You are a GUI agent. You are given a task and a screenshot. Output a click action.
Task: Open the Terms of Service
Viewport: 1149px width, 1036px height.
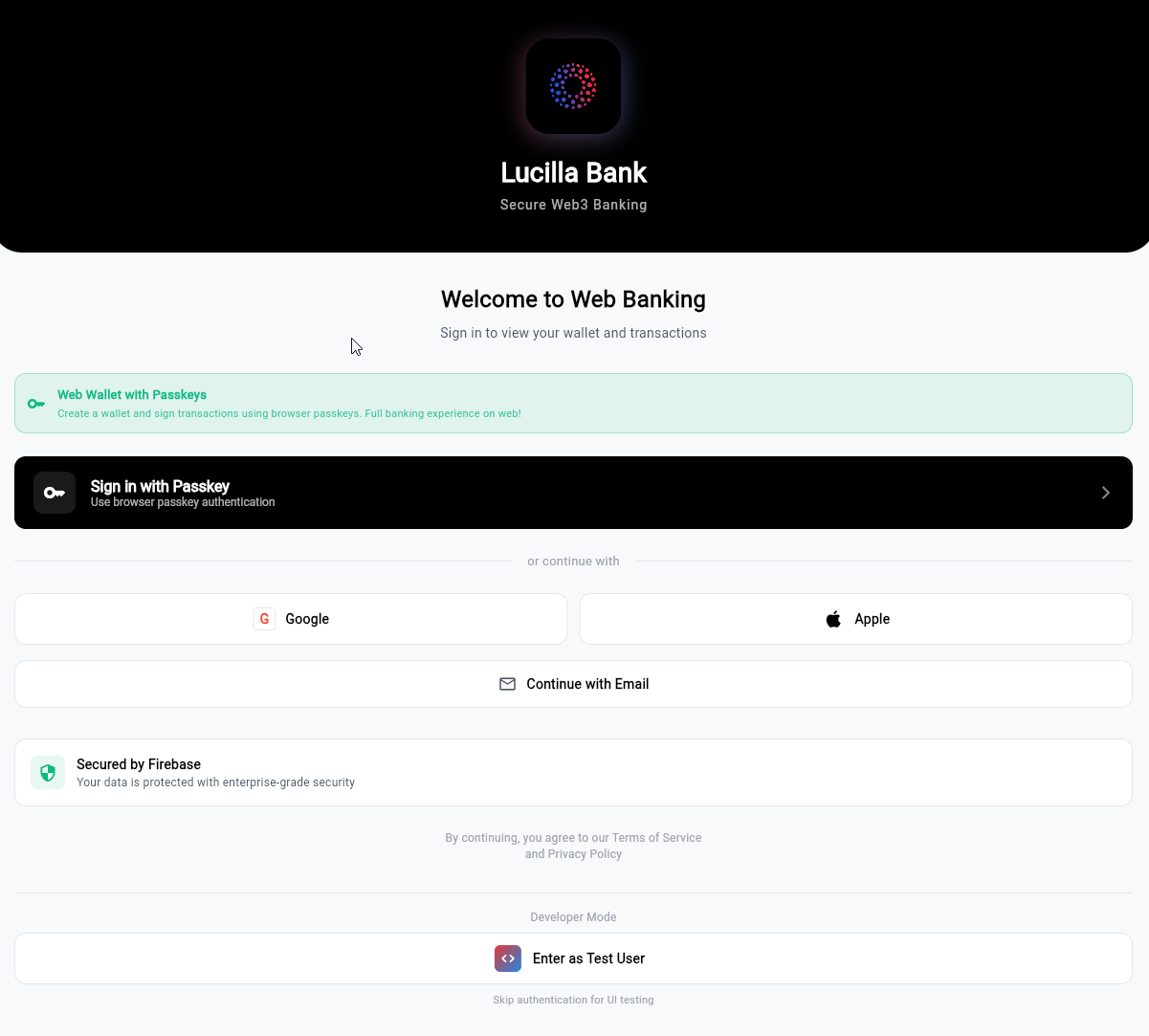656,837
